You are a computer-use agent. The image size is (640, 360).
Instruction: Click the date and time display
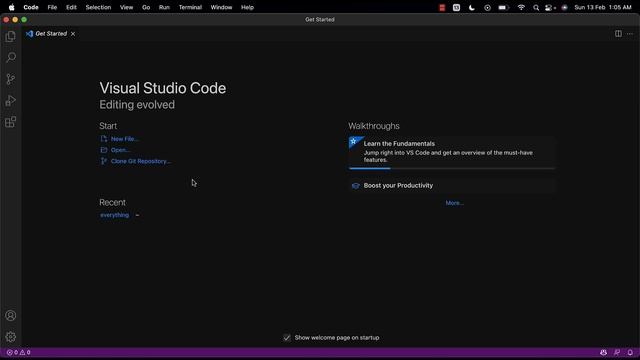pyautogui.click(x=603, y=7)
